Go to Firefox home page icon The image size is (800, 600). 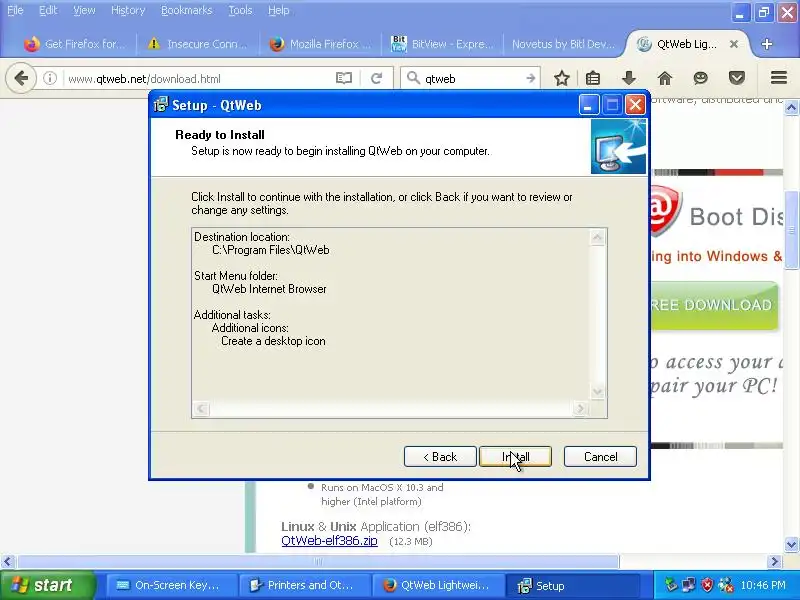[x=665, y=78]
